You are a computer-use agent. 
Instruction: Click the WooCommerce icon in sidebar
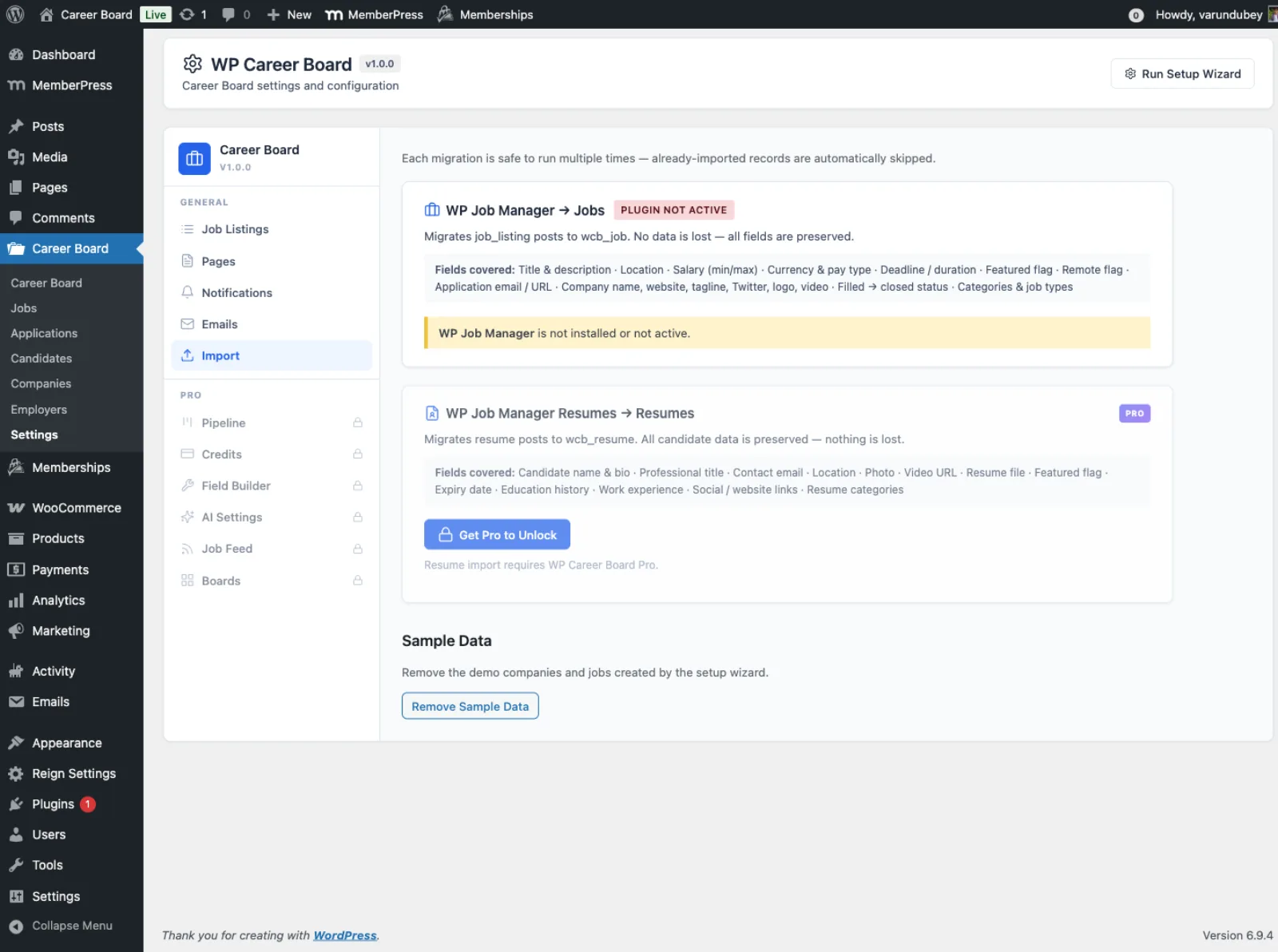tap(16, 508)
